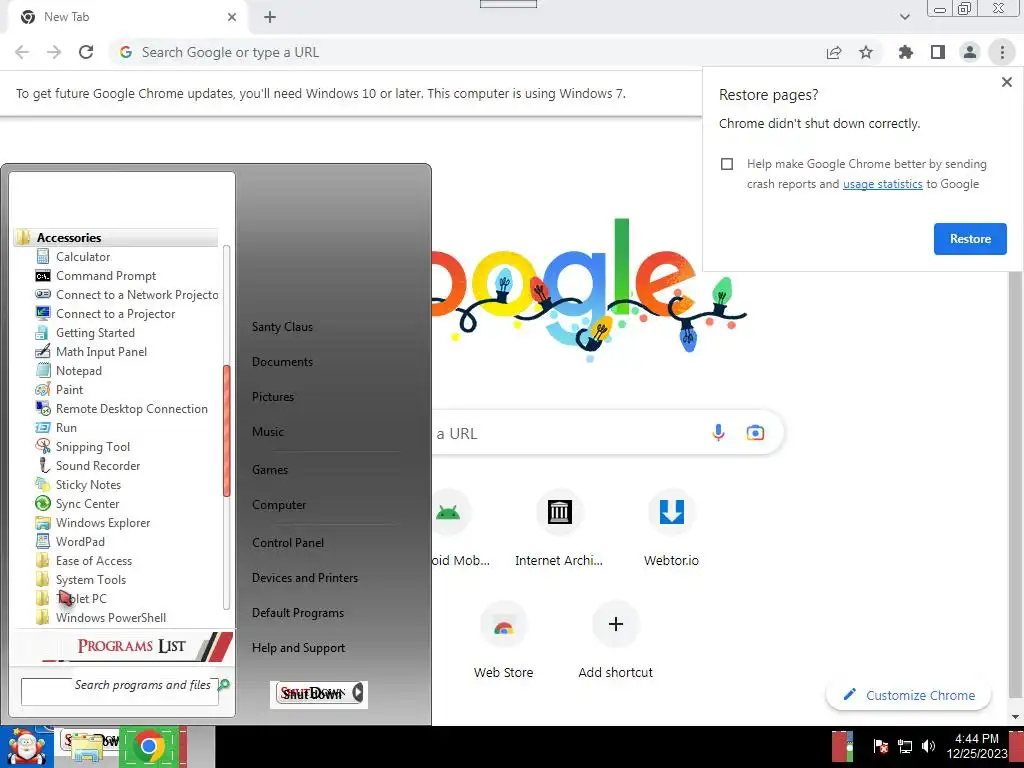This screenshot has width=1024, height=768.
Task: Open the taskbar file explorer icon
Action: point(88,747)
